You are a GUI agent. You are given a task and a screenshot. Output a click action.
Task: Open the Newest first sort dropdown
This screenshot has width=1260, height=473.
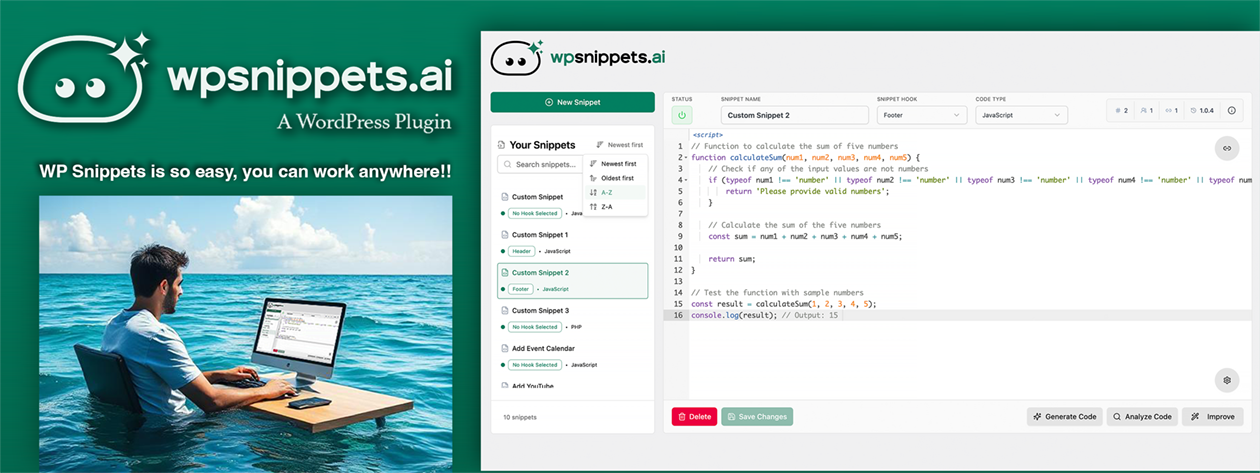click(619, 145)
